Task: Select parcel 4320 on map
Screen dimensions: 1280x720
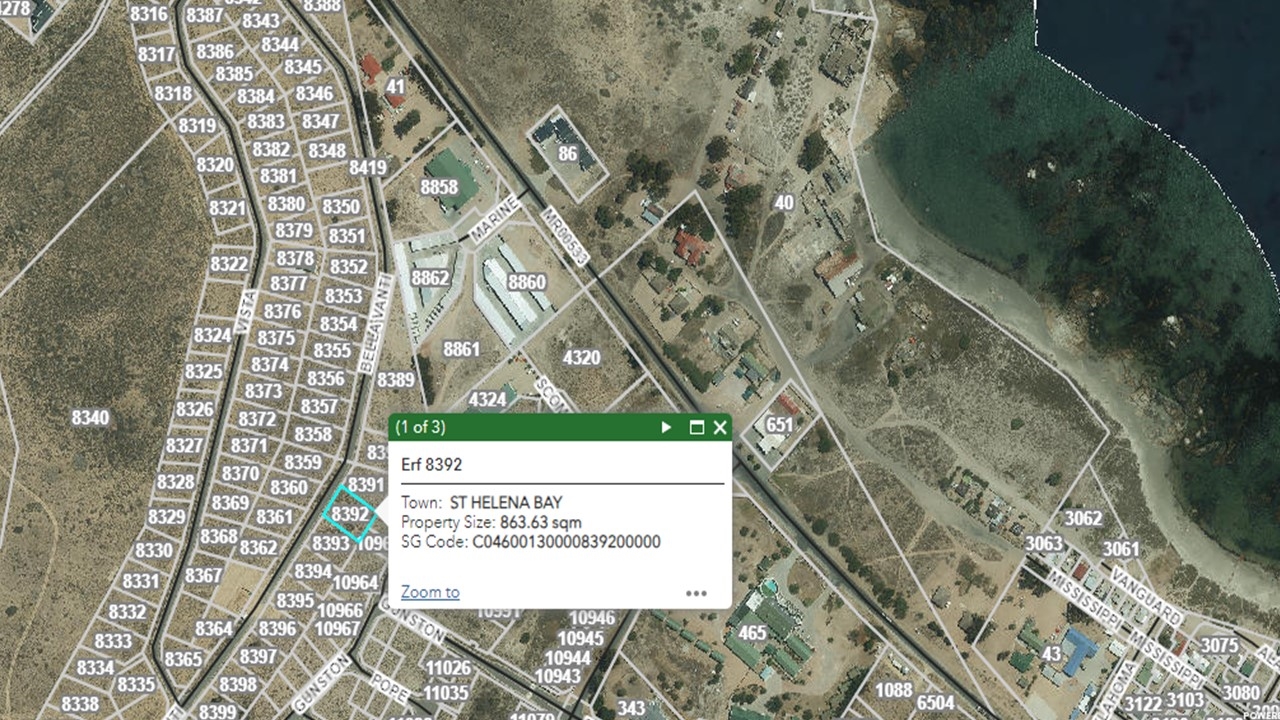Action: point(581,358)
